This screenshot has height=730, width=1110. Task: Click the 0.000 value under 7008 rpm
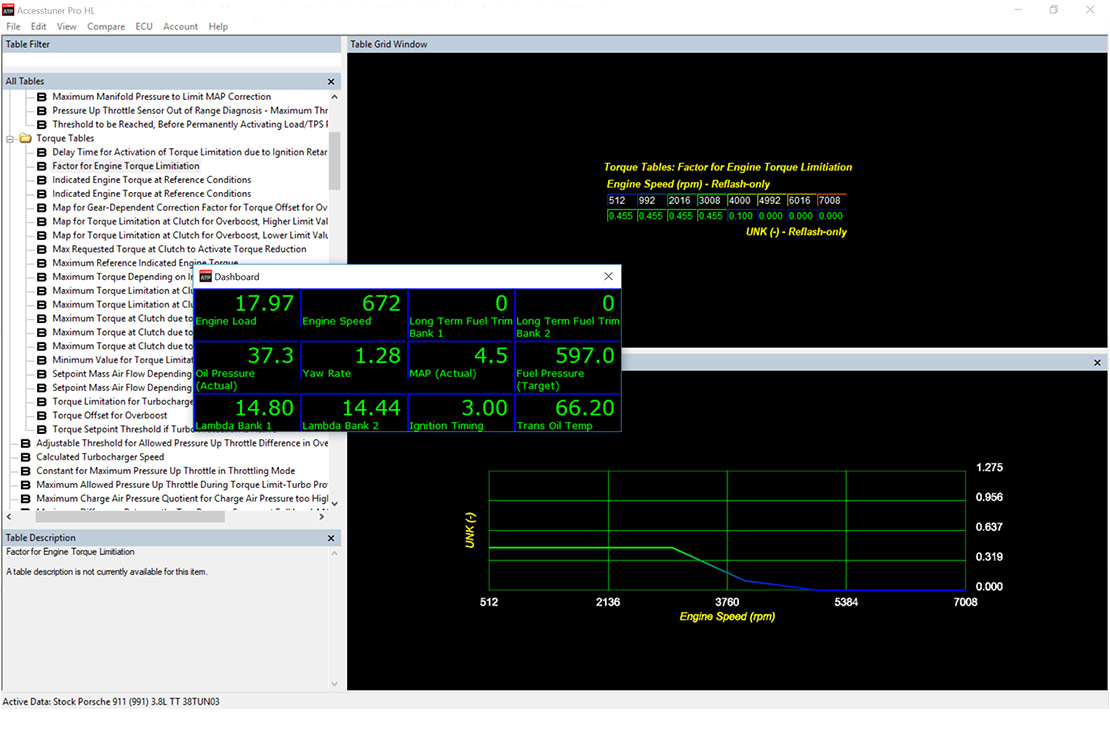pos(831,216)
